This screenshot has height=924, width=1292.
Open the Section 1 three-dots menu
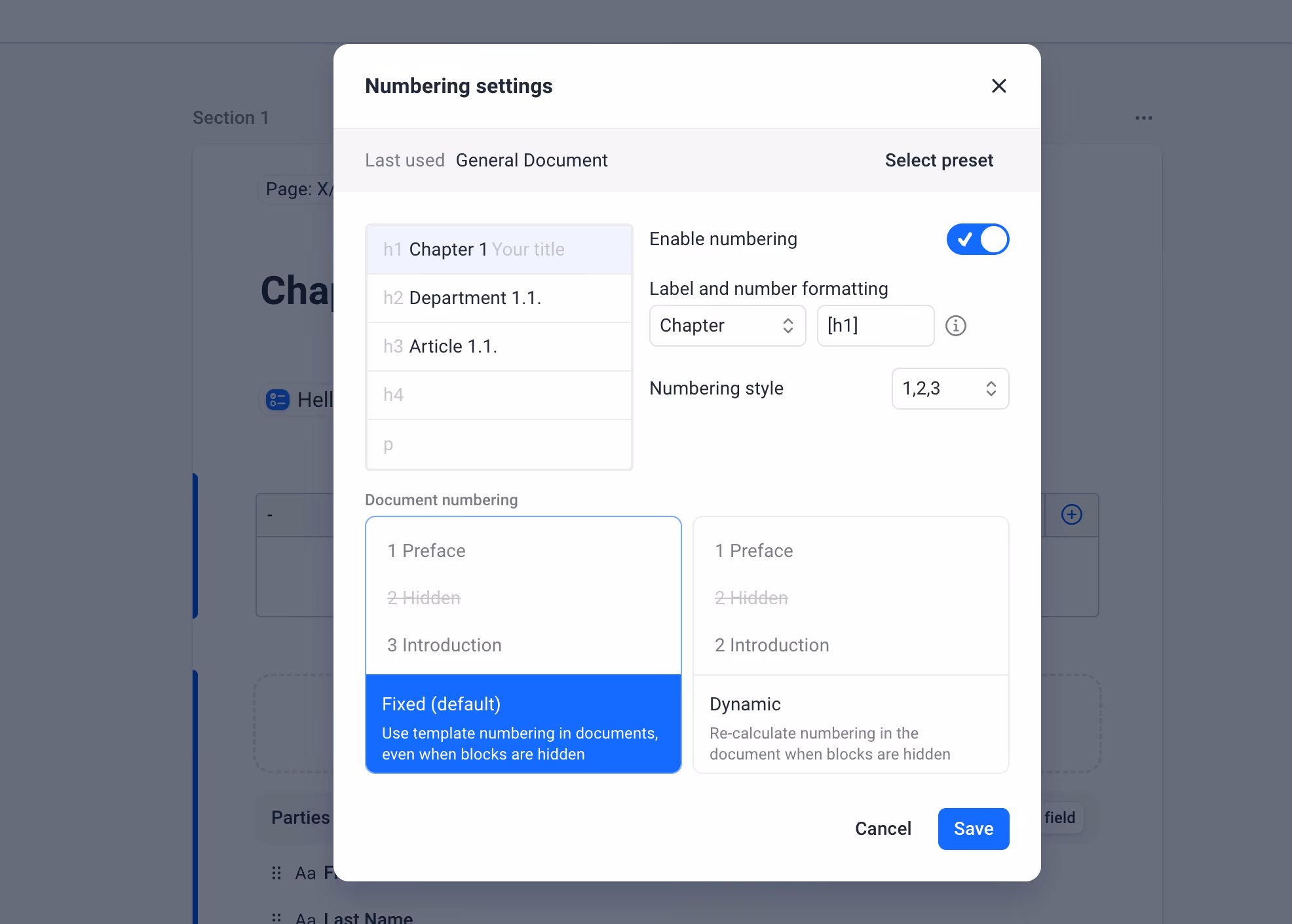coord(1143,118)
